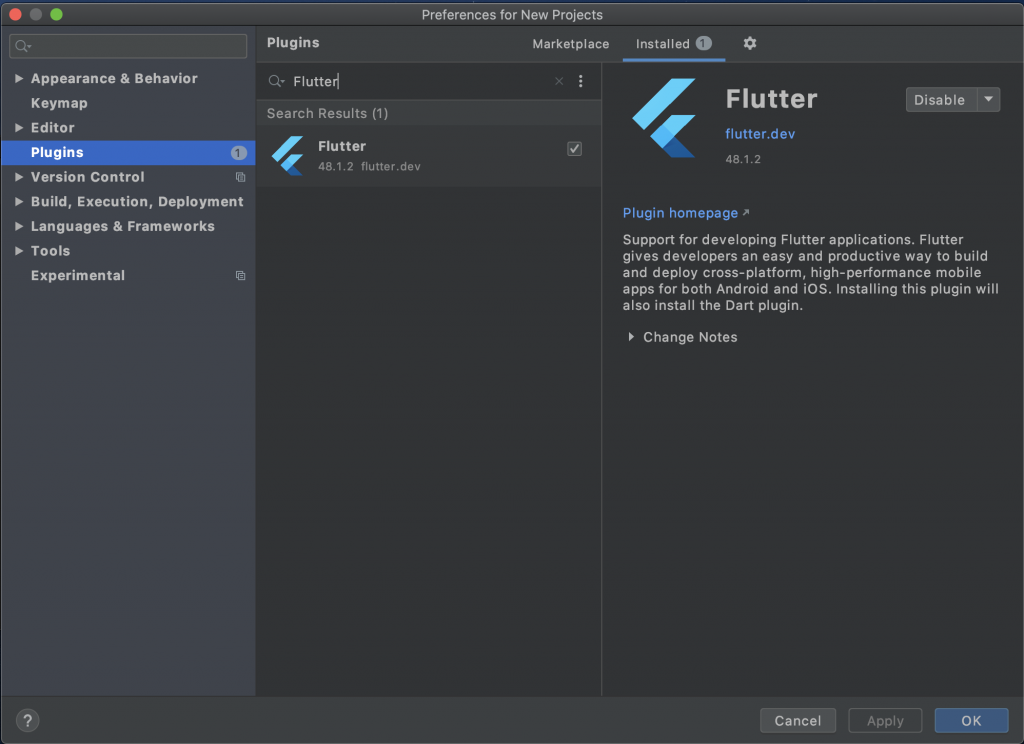
Task: Click the Apply button
Action: point(885,720)
